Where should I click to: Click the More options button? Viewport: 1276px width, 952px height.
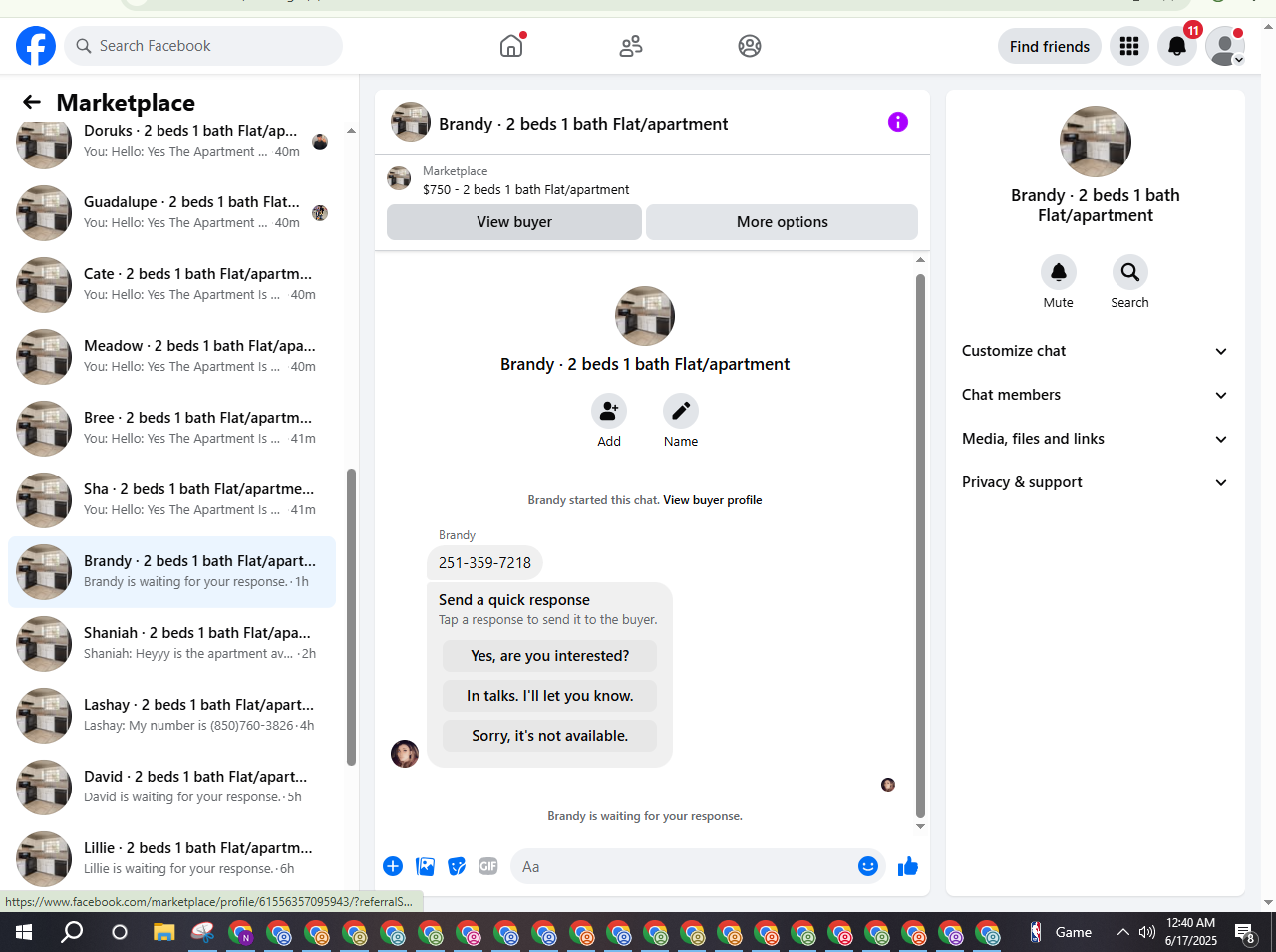(783, 222)
